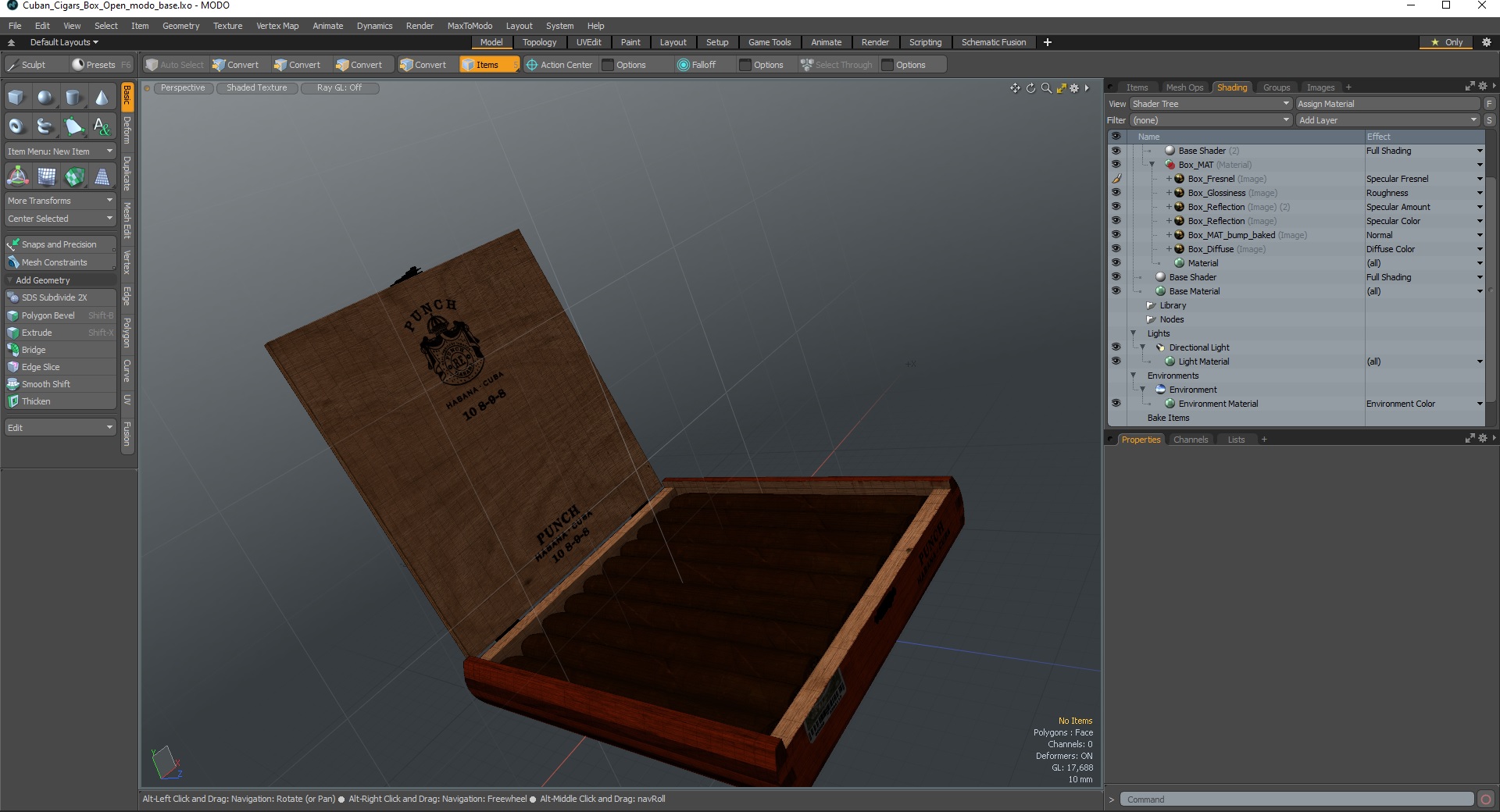Click the Polygon Bevel tool button

60,315
